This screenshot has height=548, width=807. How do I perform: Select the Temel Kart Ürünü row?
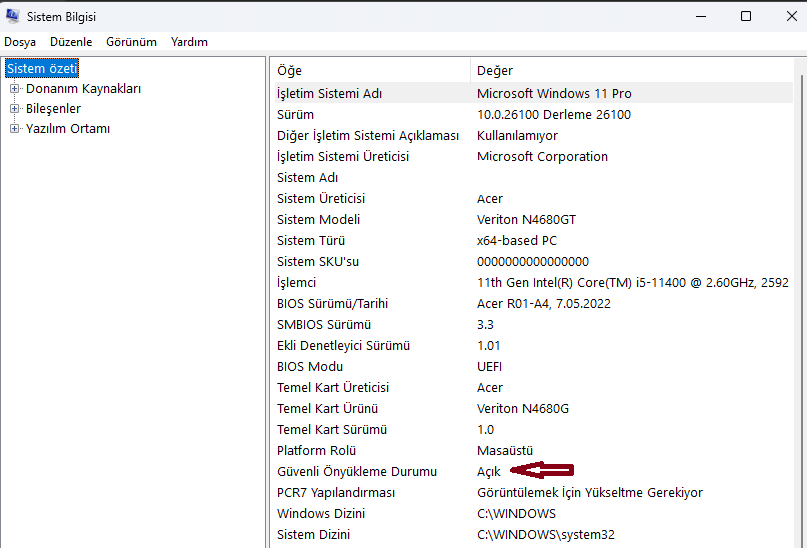[x=534, y=409]
